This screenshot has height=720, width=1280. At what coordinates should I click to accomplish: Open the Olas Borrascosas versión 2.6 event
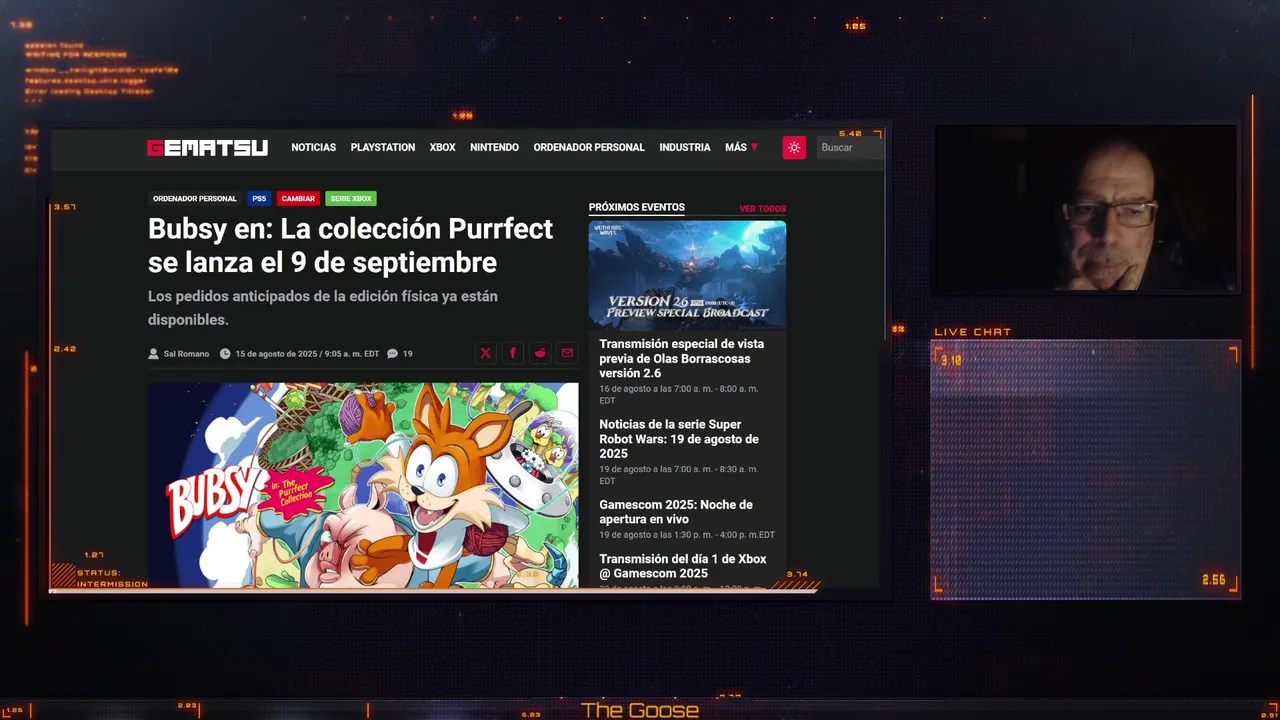tap(682, 358)
